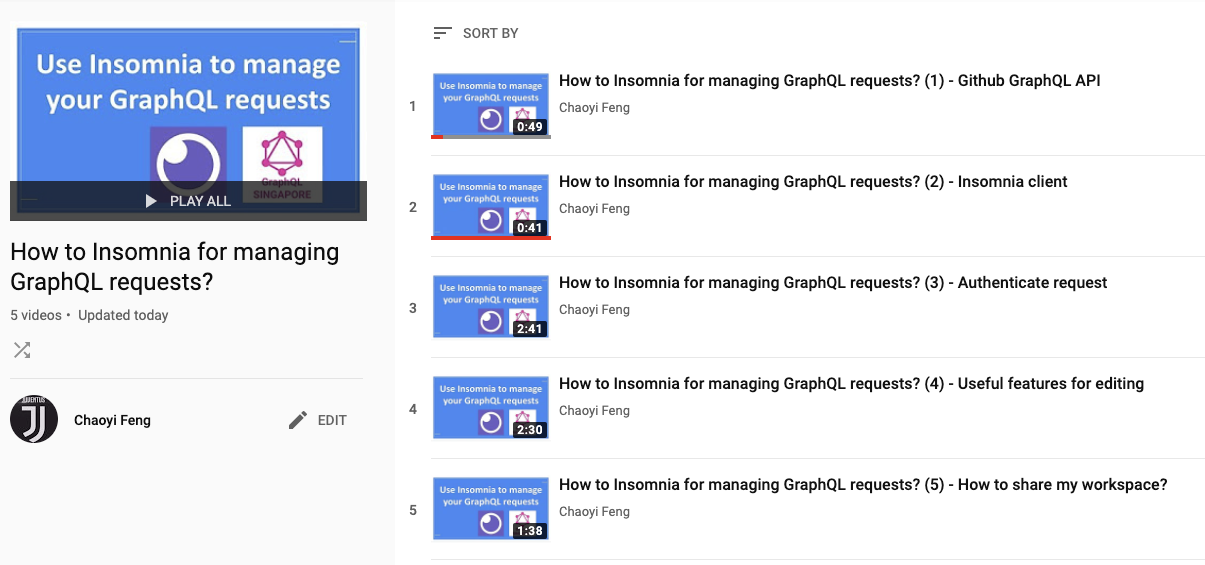Click the Chaoyi Feng channel avatar
This screenshot has width=1205, height=565.
[x=34, y=419]
